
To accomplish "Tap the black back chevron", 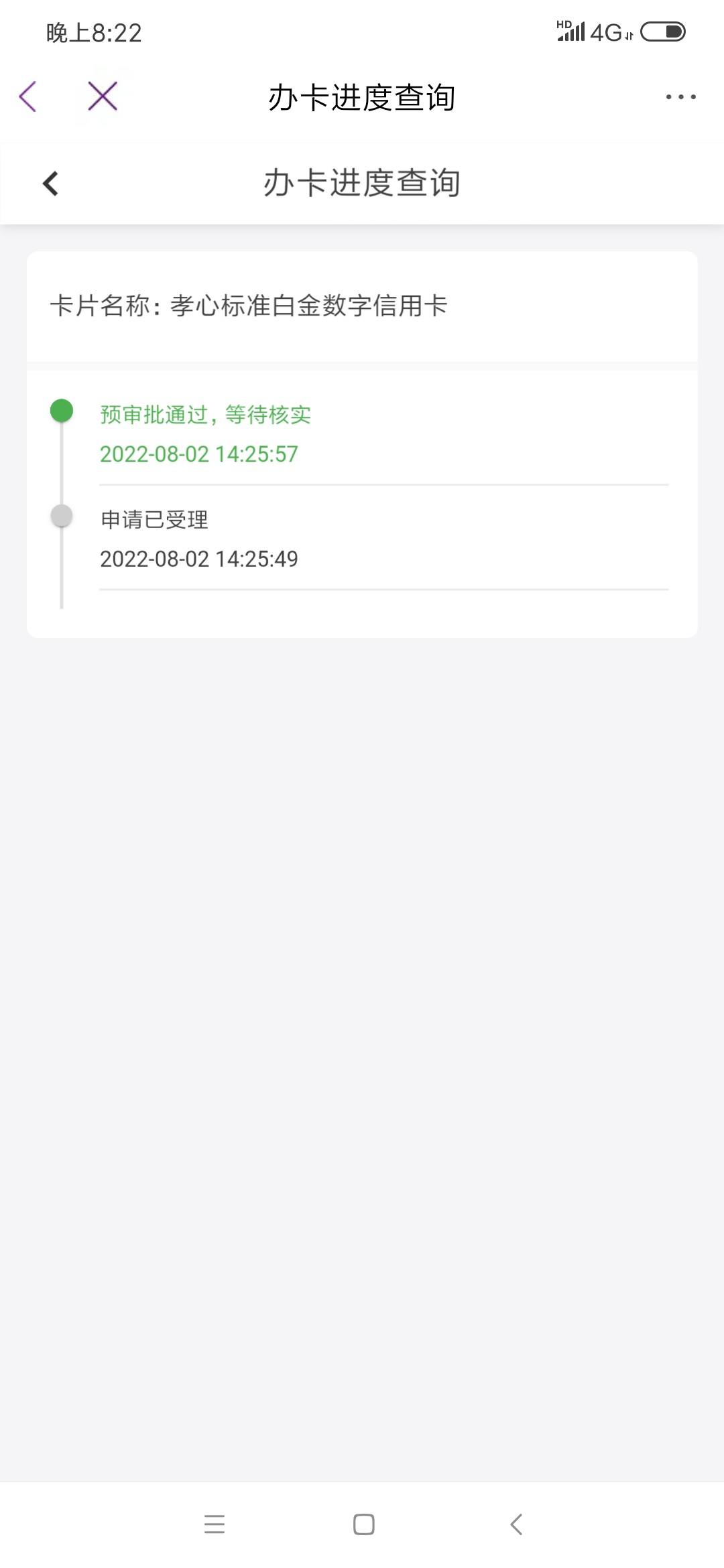I will tap(50, 183).
